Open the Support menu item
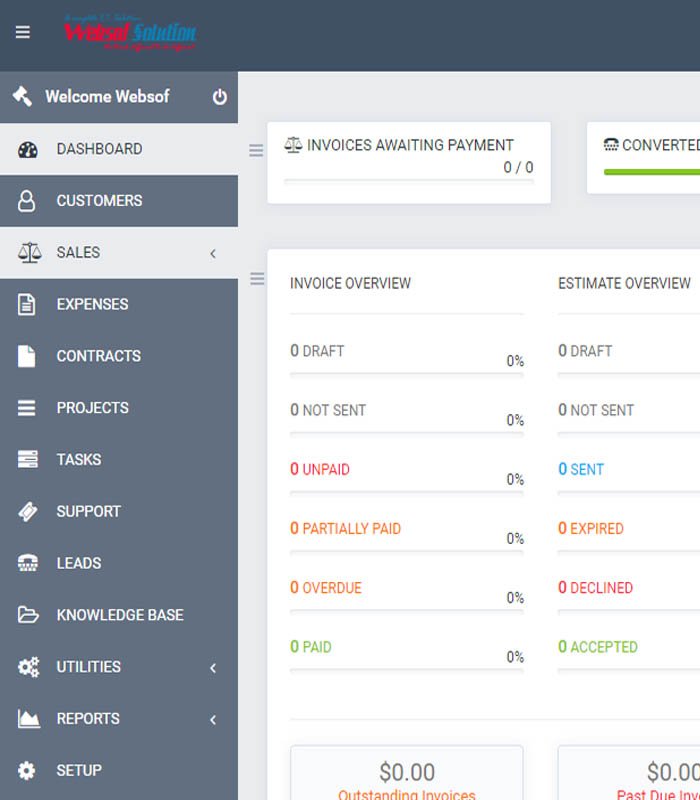 click(x=119, y=511)
